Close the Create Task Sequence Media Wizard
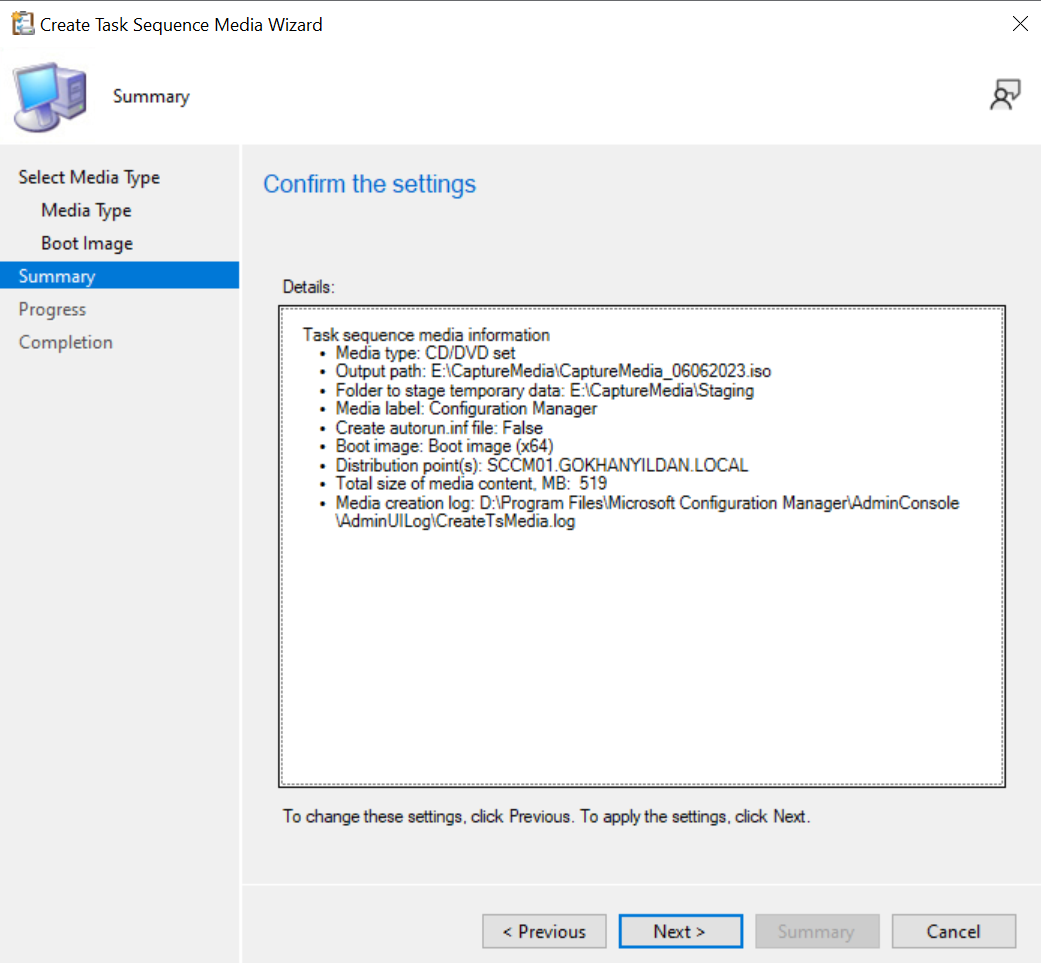This screenshot has width=1041, height=963. [x=1020, y=24]
